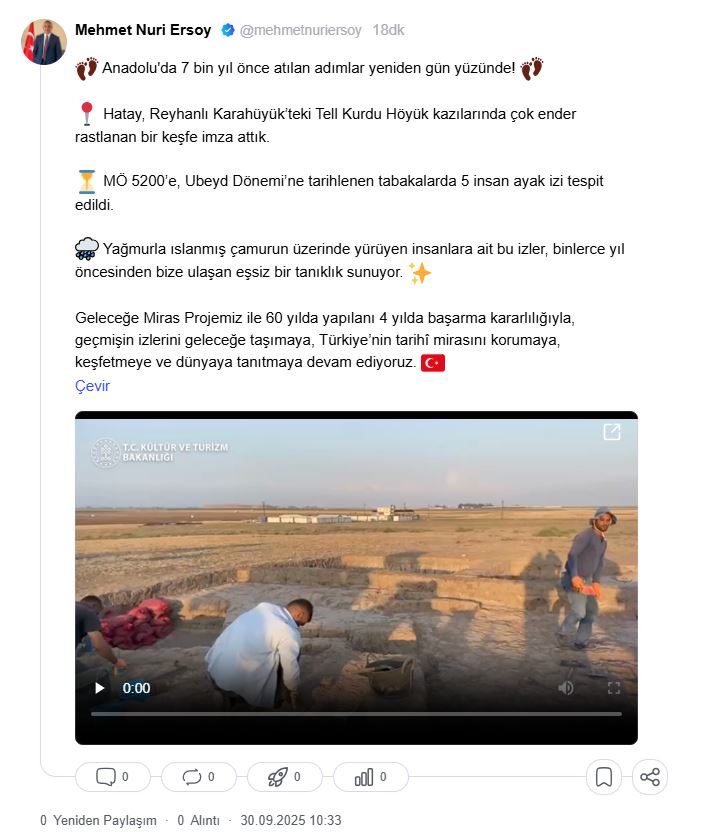Open the @mehmetnuriersoy handle link

301,30
